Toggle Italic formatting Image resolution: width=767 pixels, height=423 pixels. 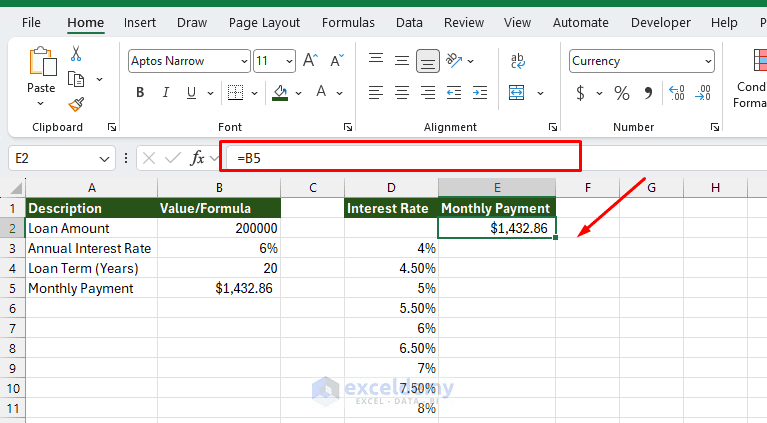point(166,92)
